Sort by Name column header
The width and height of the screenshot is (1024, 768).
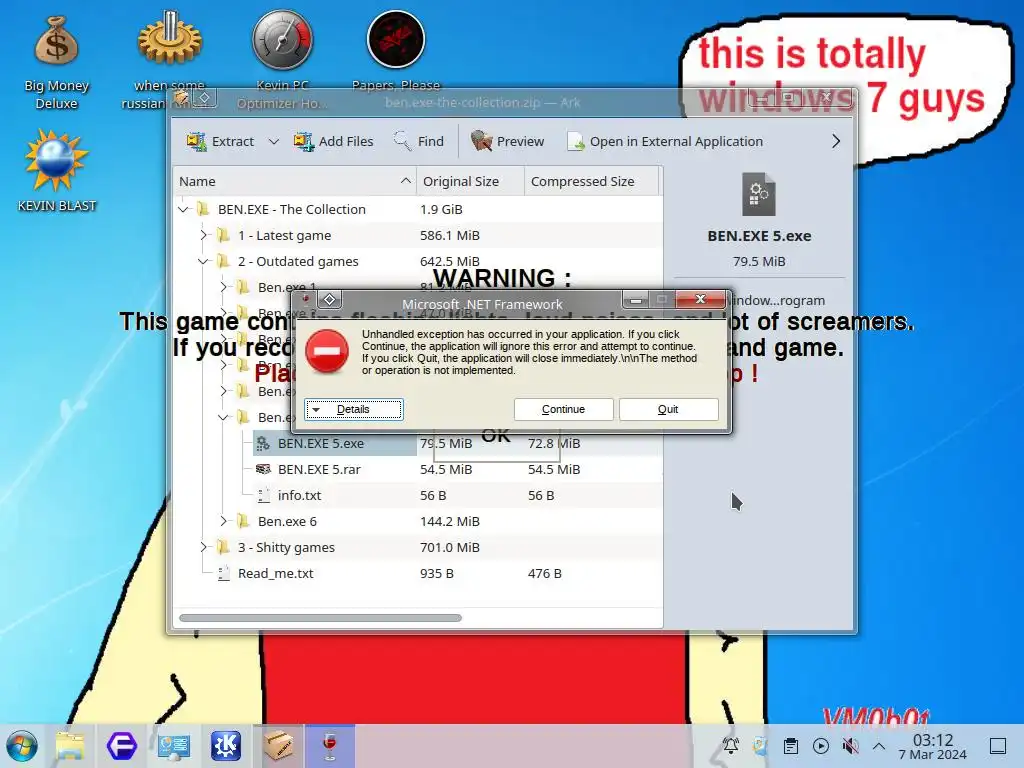click(295, 181)
